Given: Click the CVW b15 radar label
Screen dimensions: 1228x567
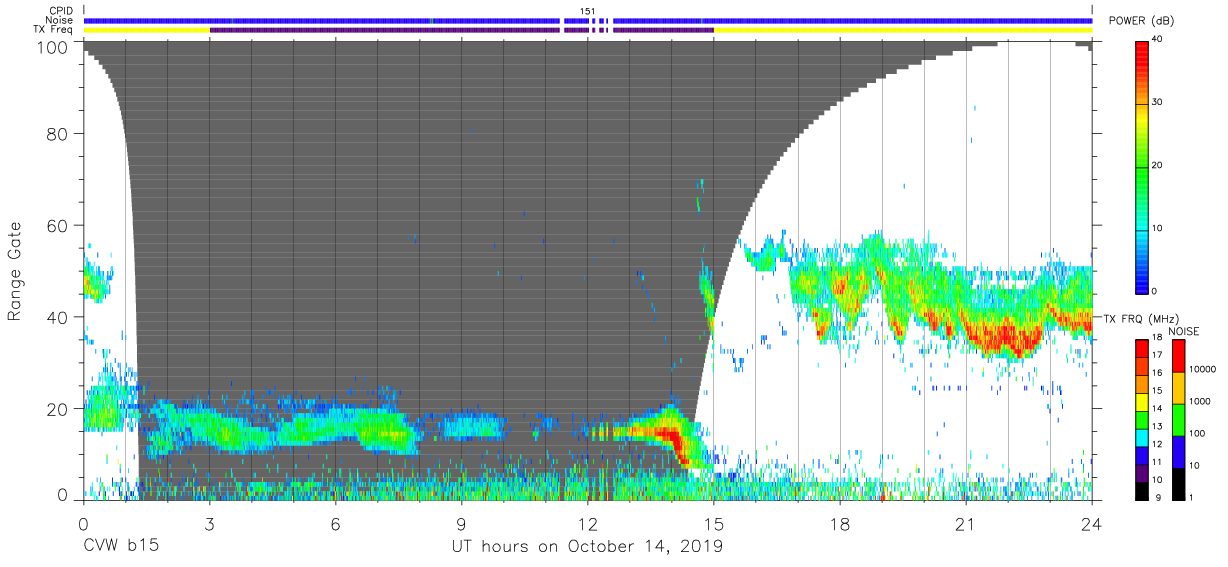Looking at the screenshot, I should coord(121,547).
